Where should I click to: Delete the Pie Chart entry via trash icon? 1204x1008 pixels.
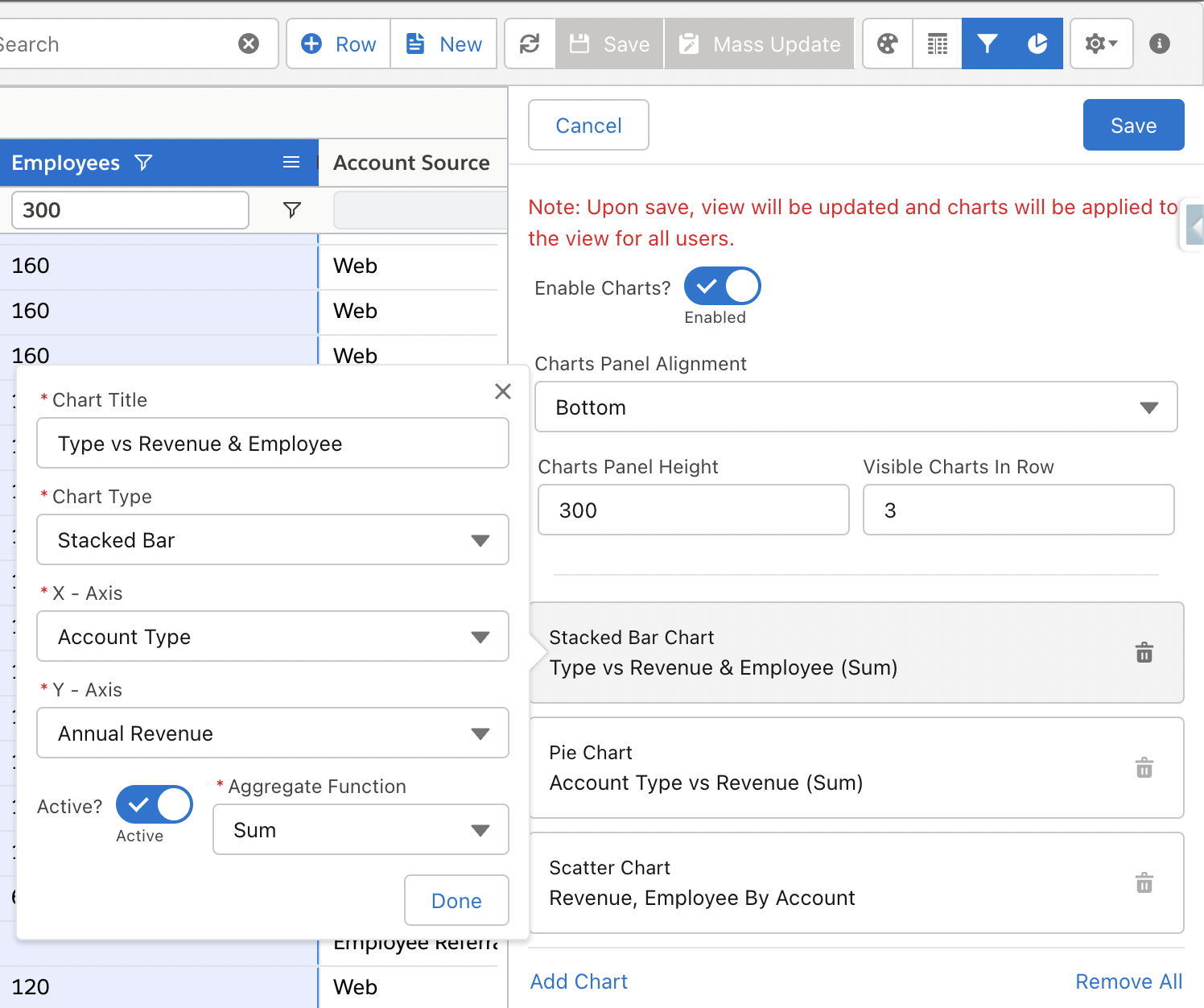tap(1144, 768)
